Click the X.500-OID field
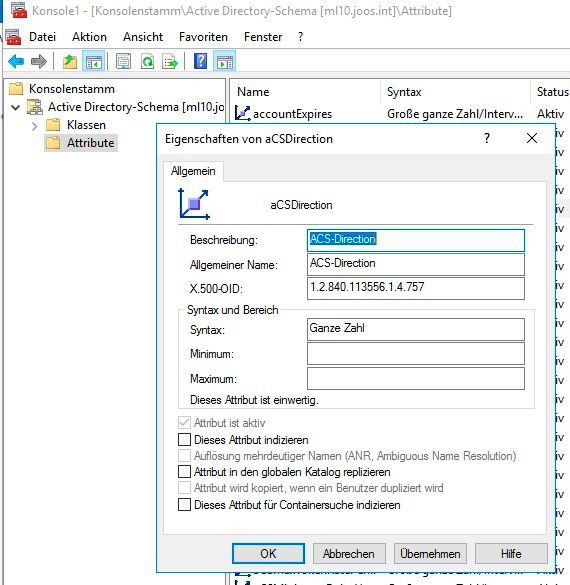The height and width of the screenshot is (585, 570). click(416, 288)
